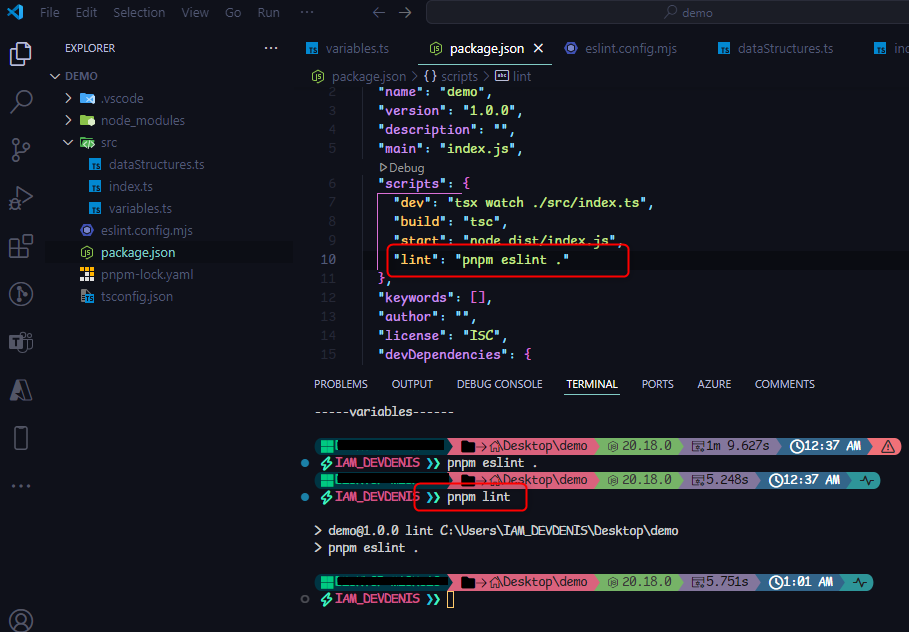
Task: Close the package.json editor tab
Action: point(539,48)
